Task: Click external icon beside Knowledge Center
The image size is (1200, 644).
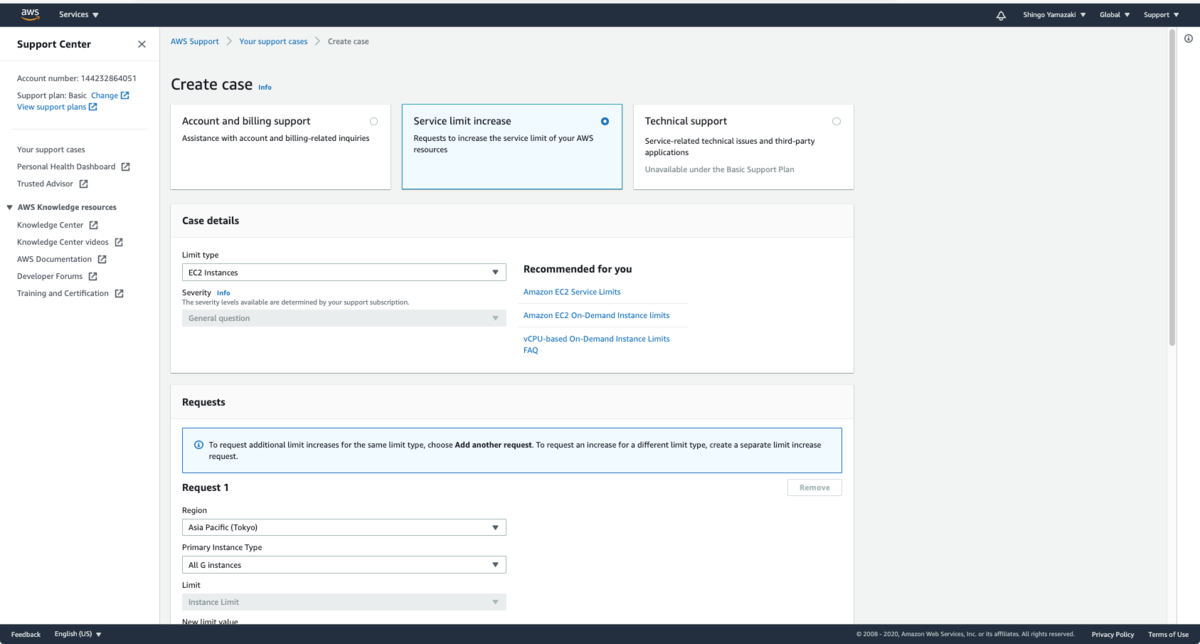Action: 93,225
